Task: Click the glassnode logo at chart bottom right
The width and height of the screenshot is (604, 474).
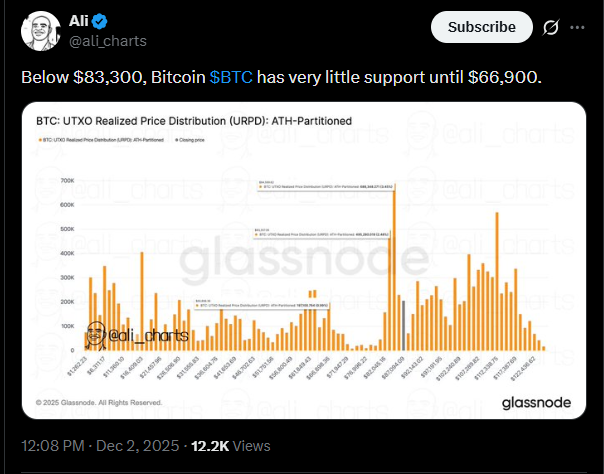Action: pos(535,402)
